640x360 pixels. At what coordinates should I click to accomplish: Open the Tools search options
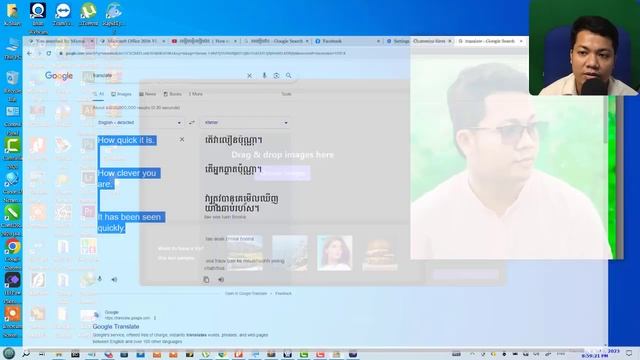[286, 94]
